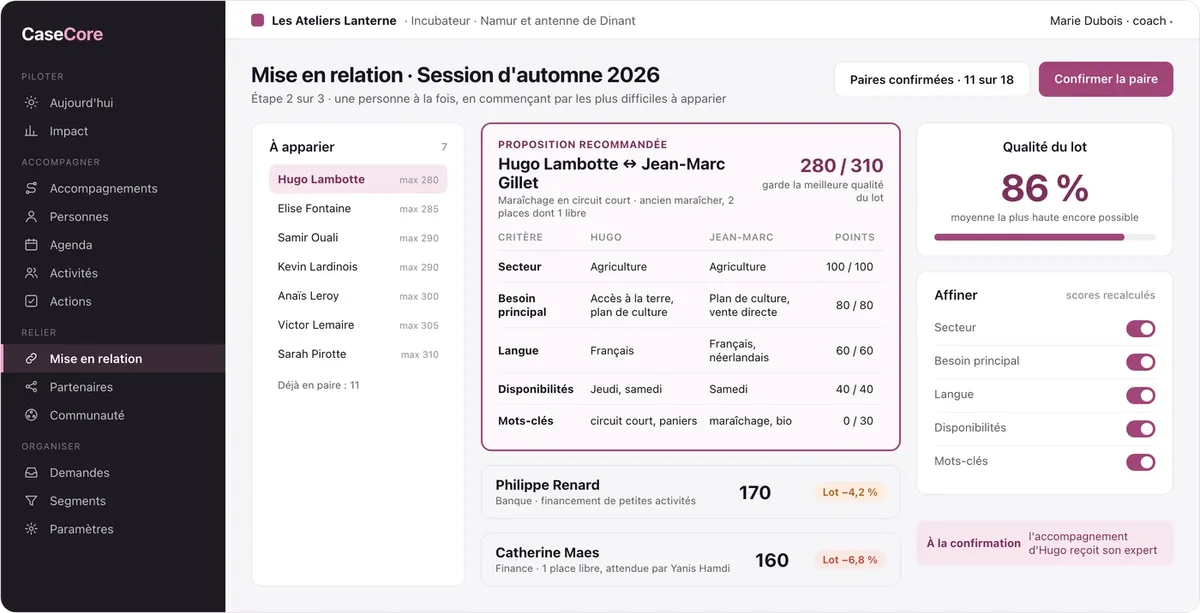Open Accompagnements in the sidebar
Image resolution: width=1200 pixels, height=613 pixels.
pyautogui.click(x=113, y=188)
